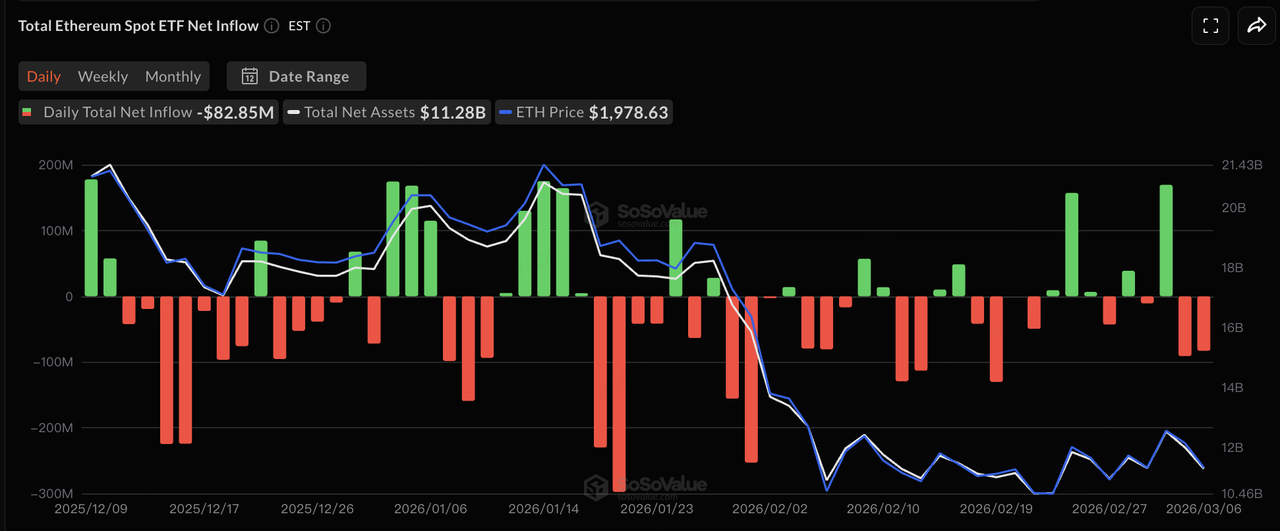This screenshot has width=1280, height=531.
Task: Click the last red bar on far right
Action: pos(1204,323)
